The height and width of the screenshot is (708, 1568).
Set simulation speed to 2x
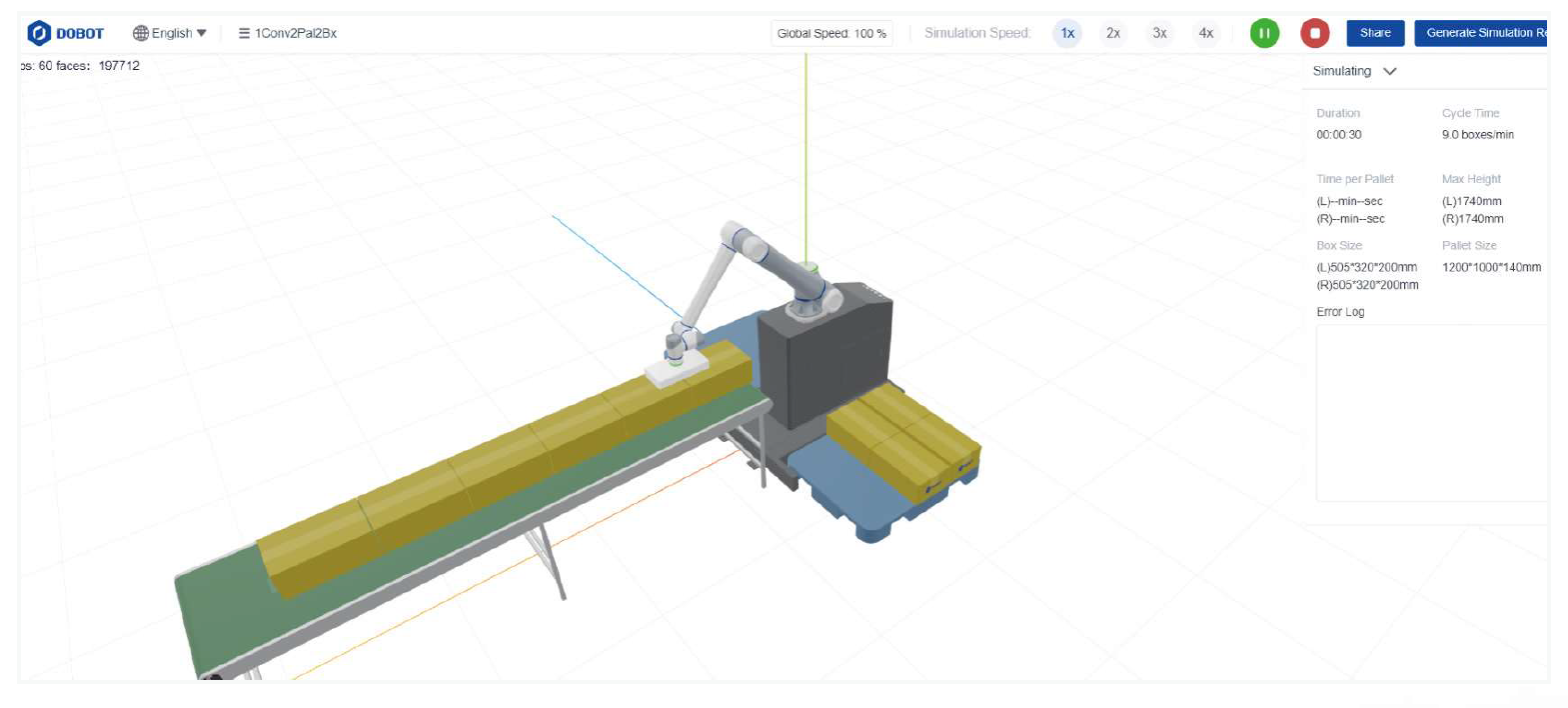pos(1113,33)
